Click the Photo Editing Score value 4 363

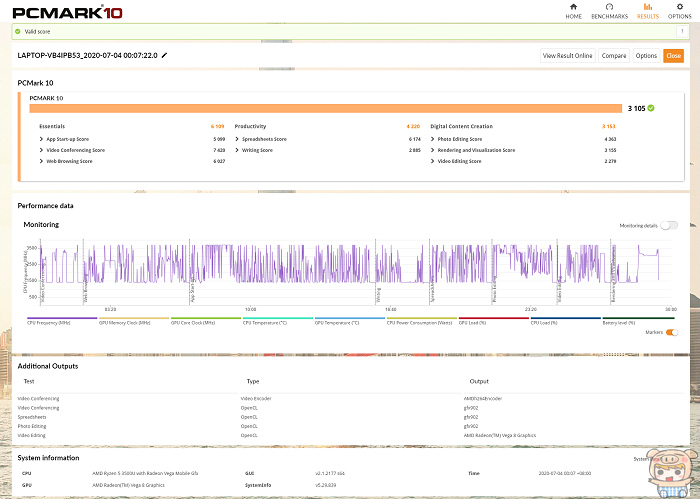pyautogui.click(x=610, y=139)
